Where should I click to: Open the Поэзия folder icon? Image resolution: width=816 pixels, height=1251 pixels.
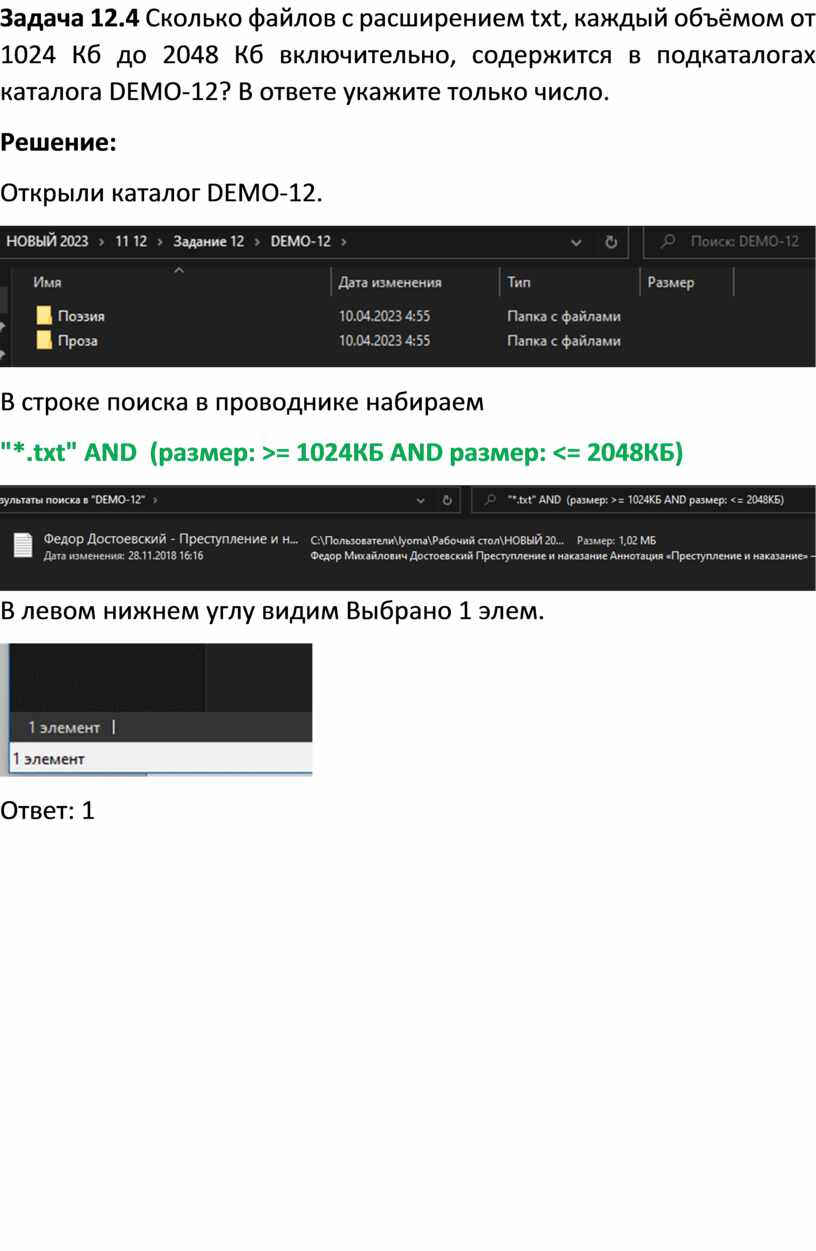[x=44, y=316]
